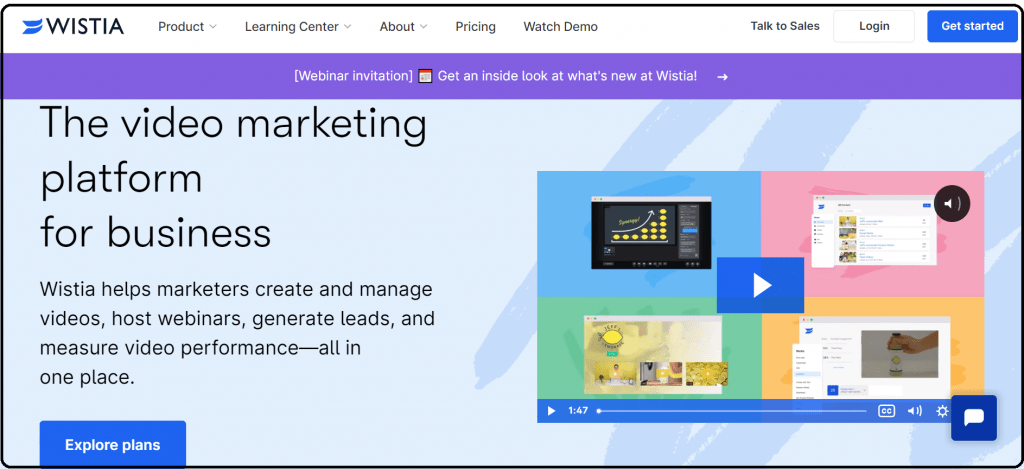Click the Explore plans button
1024x469 pixels.
[x=112, y=445]
